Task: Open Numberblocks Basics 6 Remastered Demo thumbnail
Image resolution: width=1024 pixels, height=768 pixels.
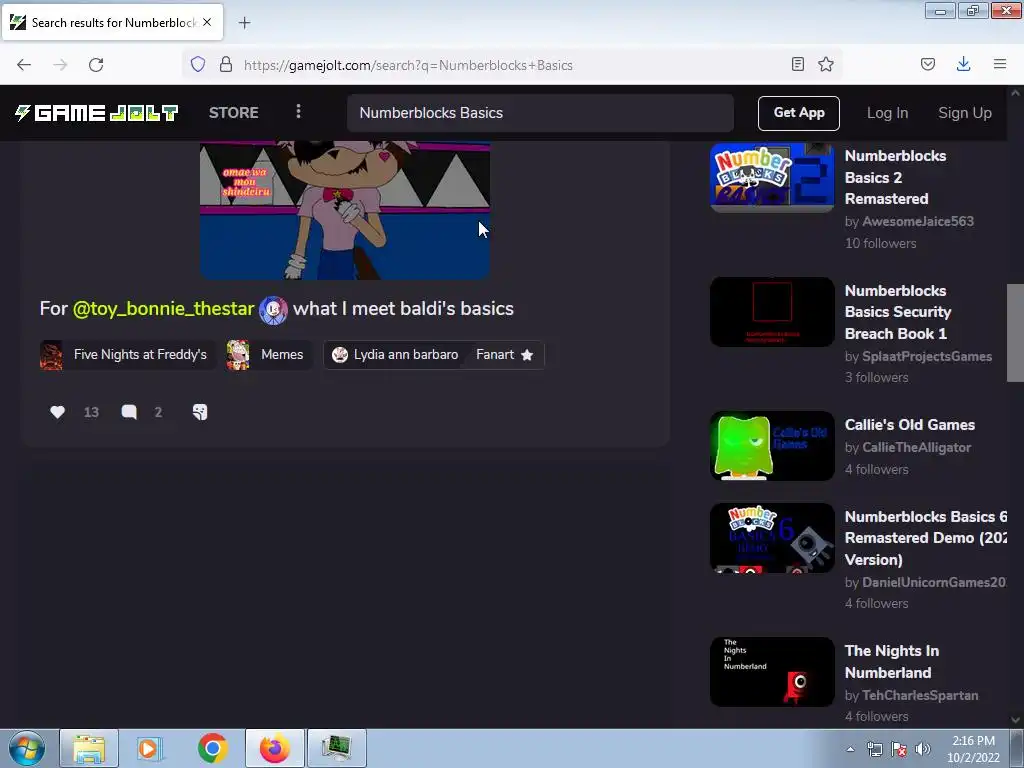Action: click(x=772, y=538)
